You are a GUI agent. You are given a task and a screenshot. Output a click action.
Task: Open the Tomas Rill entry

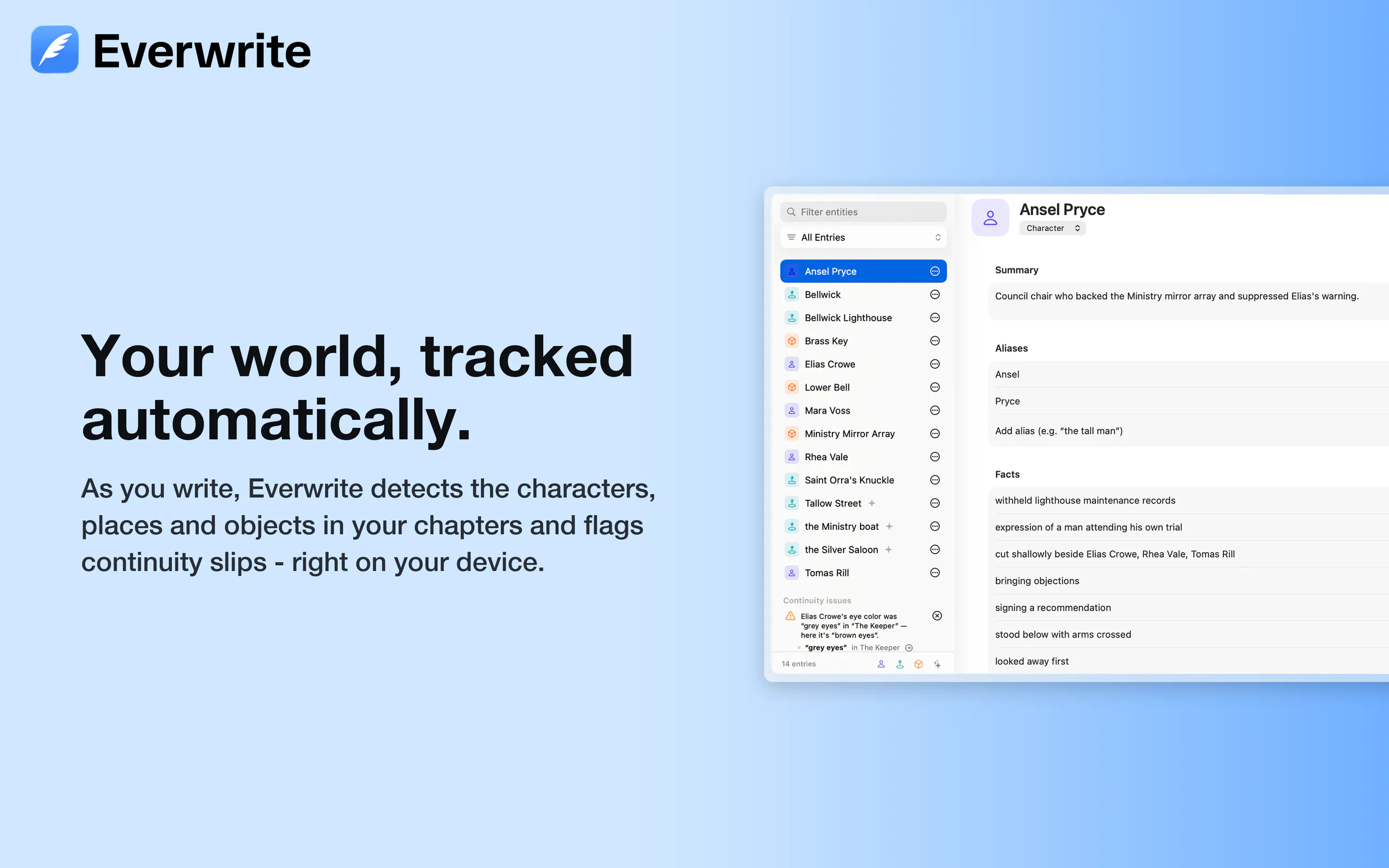[x=863, y=573]
